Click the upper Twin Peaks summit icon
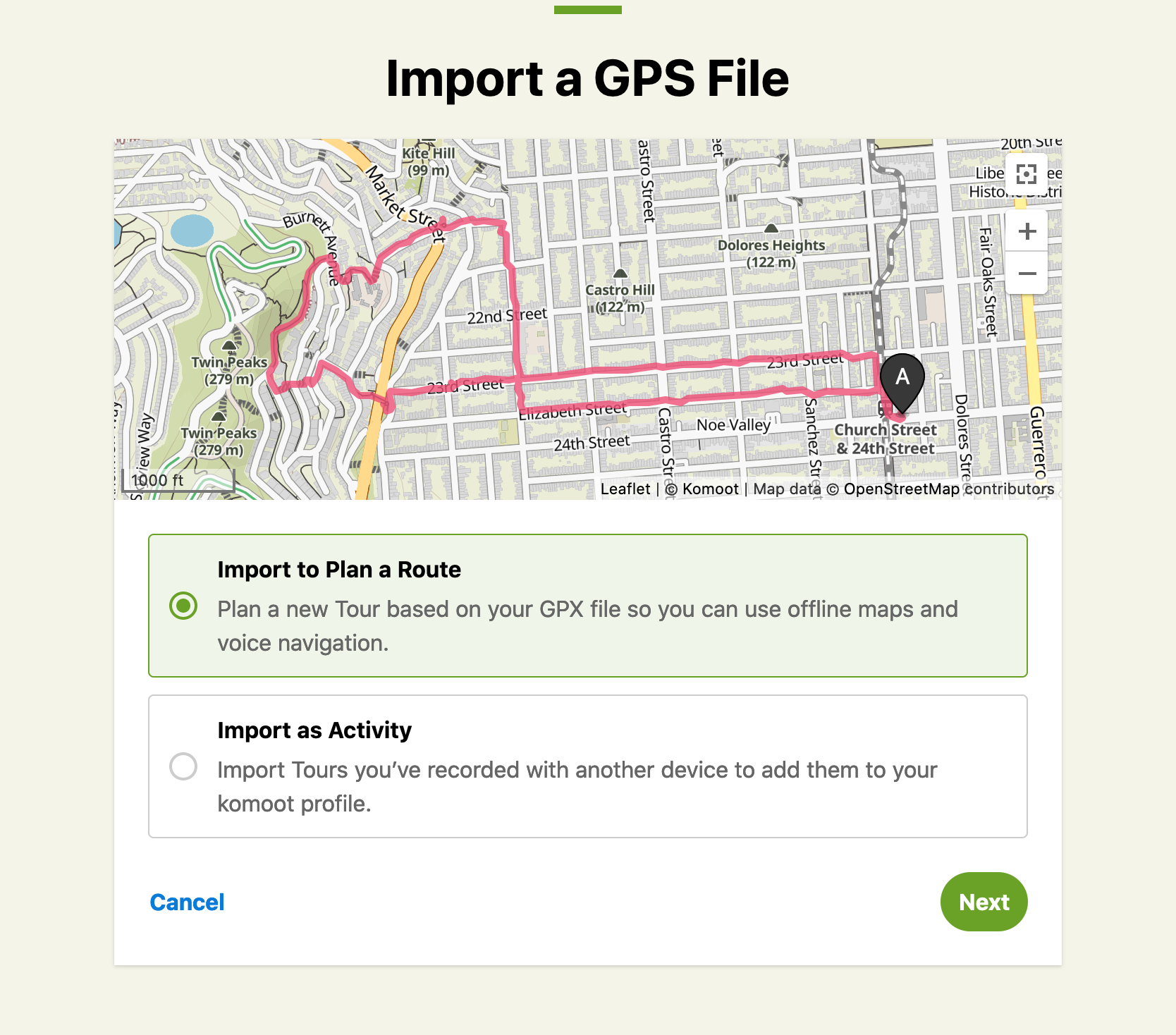Viewport: 1176px width, 1035px height. click(x=229, y=345)
